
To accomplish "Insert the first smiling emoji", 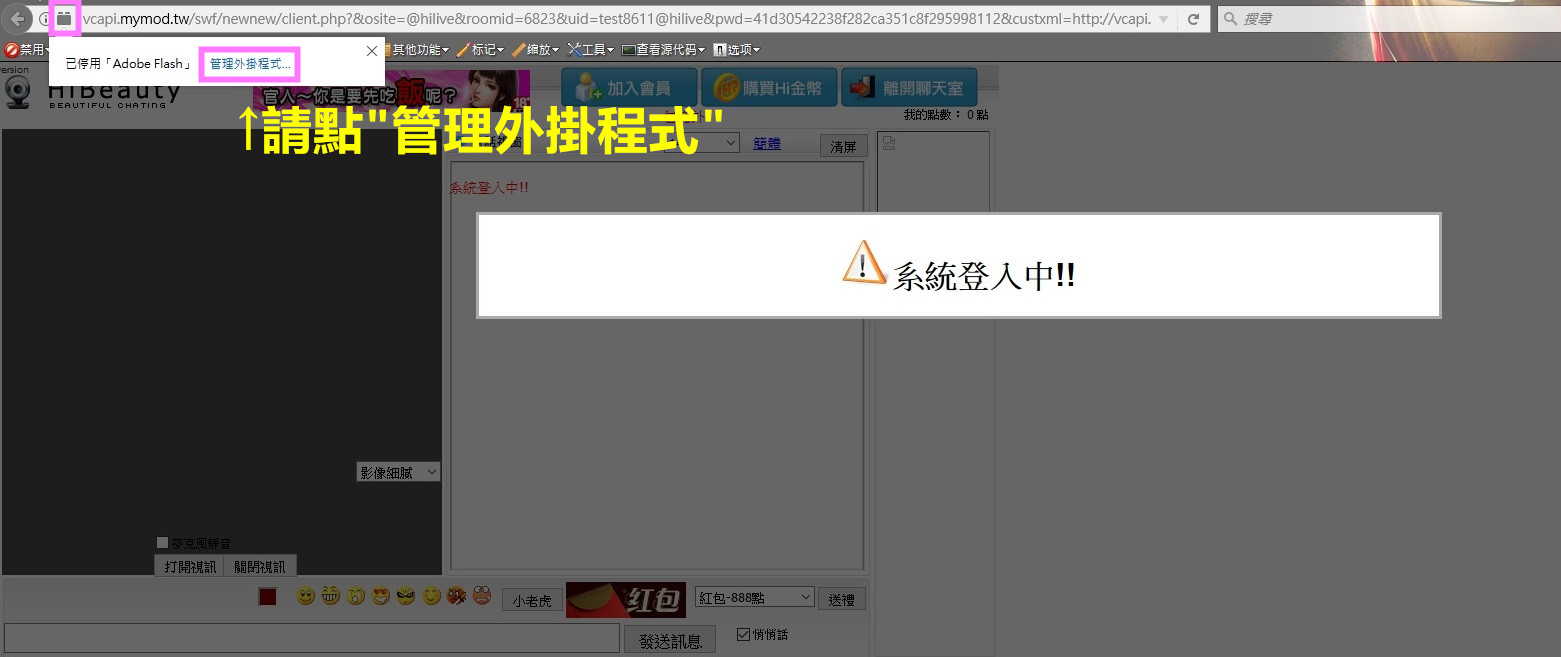I will [305, 597].
